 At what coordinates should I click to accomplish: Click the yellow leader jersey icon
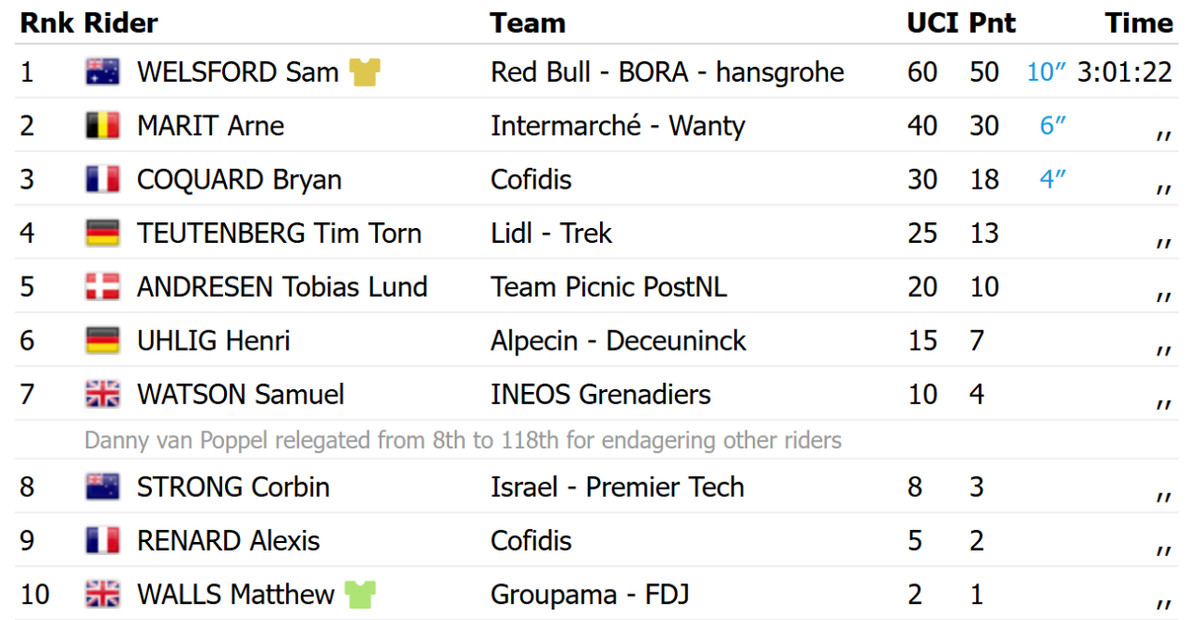[364, 72]
